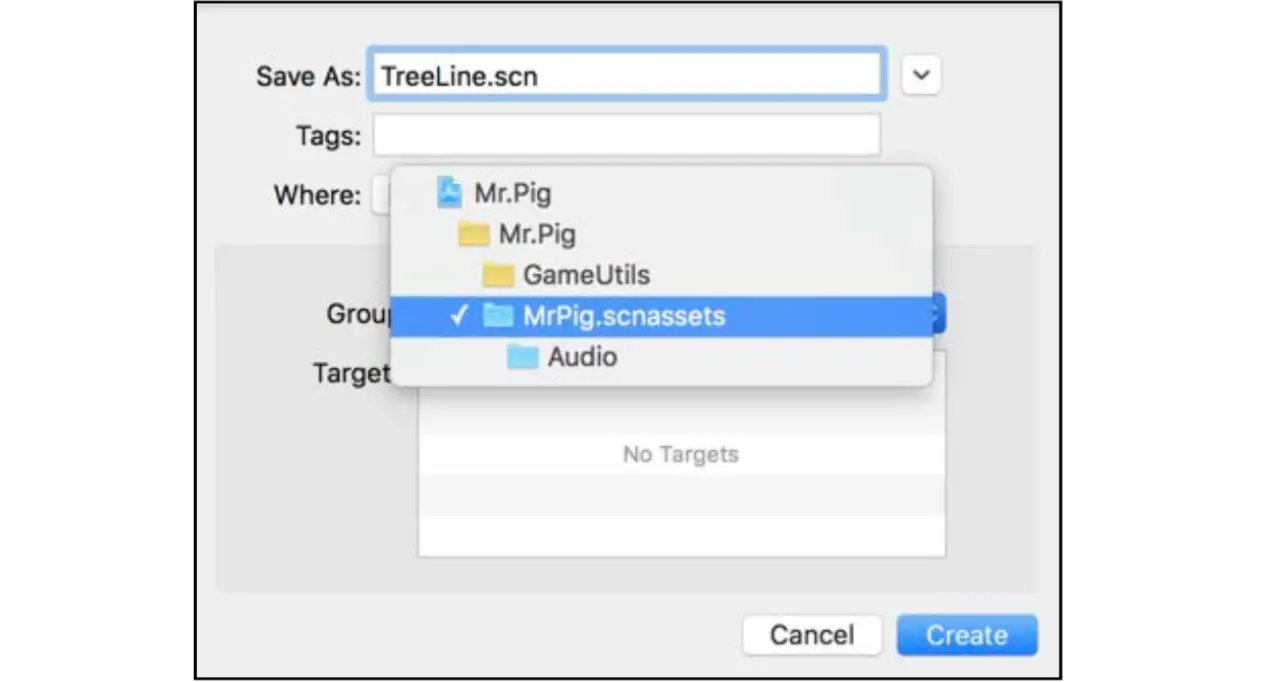Click the blue Audio folder icon
The height and width of the screenshot is (682, 1274).
[522, 357]
